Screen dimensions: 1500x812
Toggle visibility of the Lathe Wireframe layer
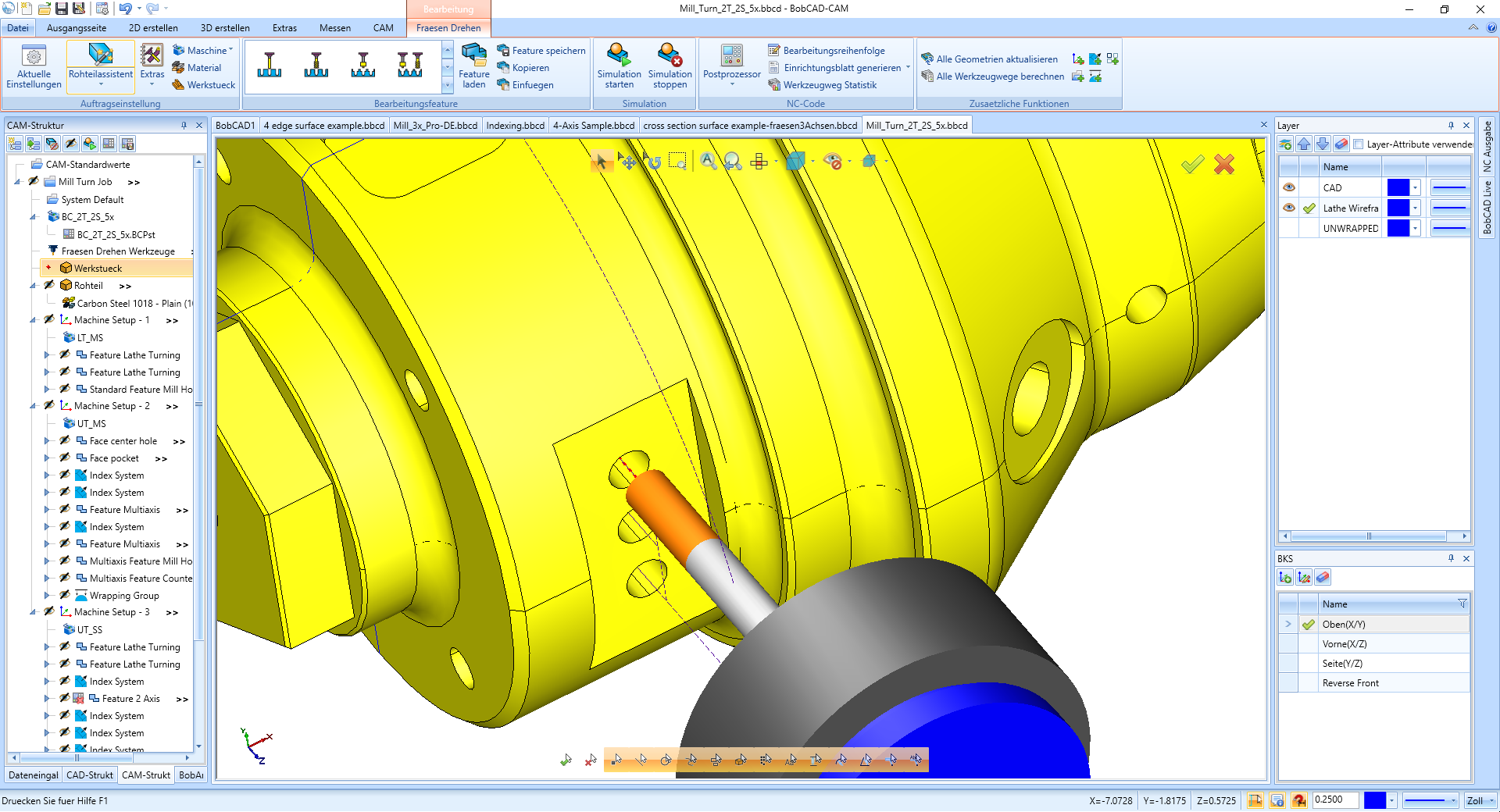point(1290,208)
